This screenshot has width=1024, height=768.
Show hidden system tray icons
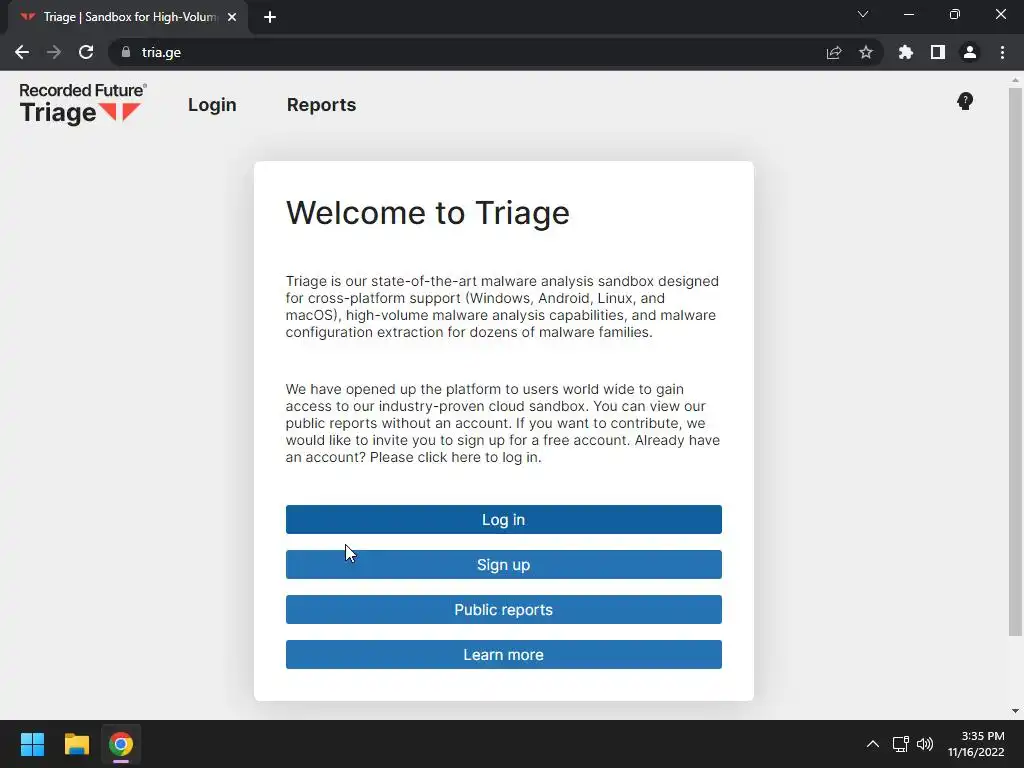(x=872, y=744)
